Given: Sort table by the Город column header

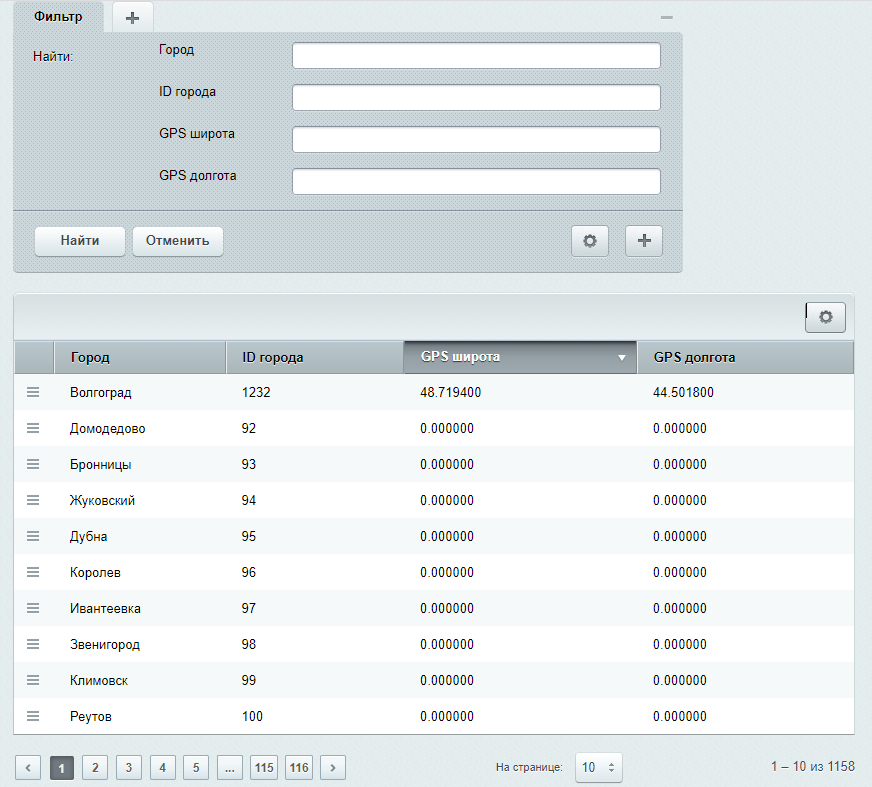Looking at the screenshot, I should coord(140,357).
